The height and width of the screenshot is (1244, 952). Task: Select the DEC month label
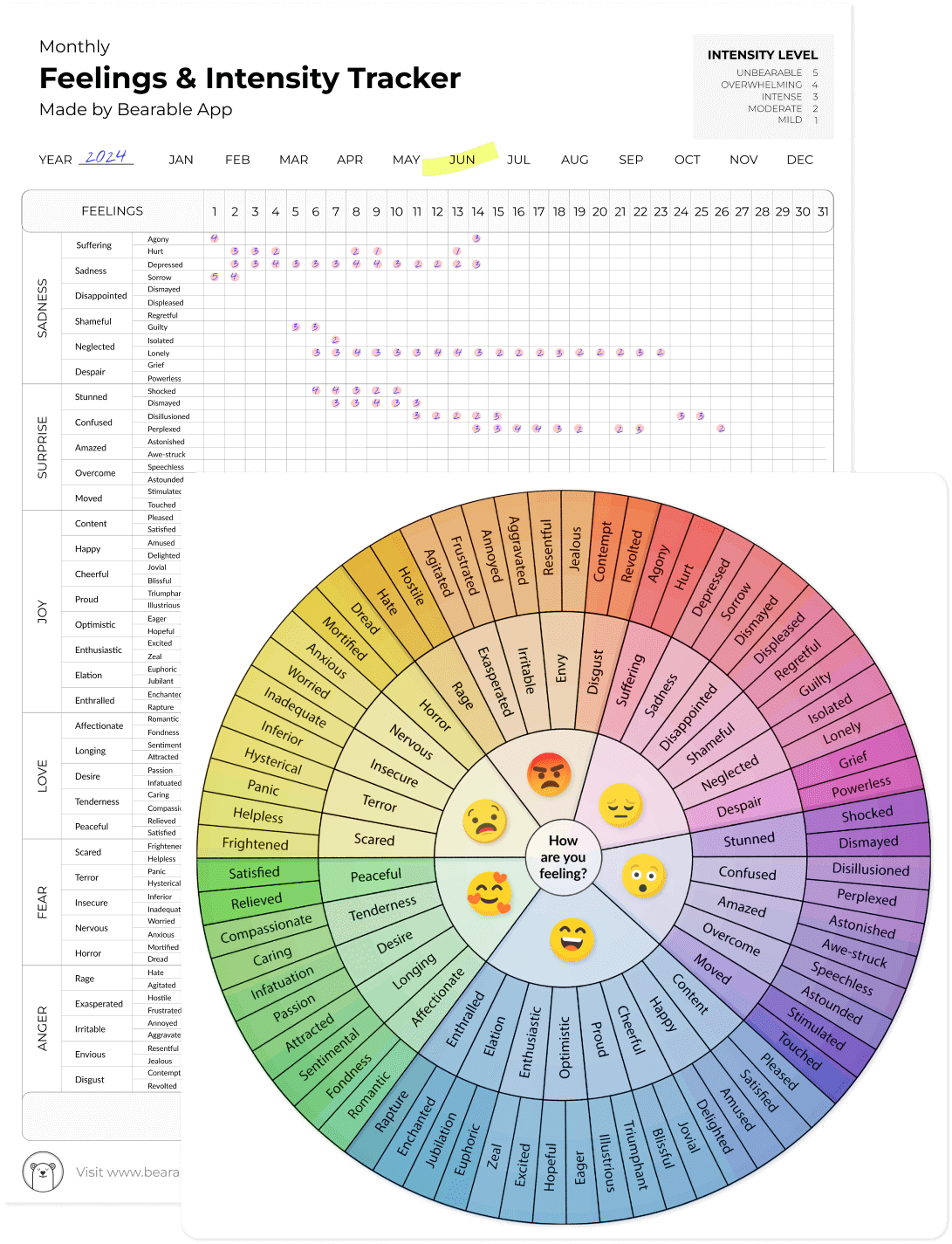(799, 160)
